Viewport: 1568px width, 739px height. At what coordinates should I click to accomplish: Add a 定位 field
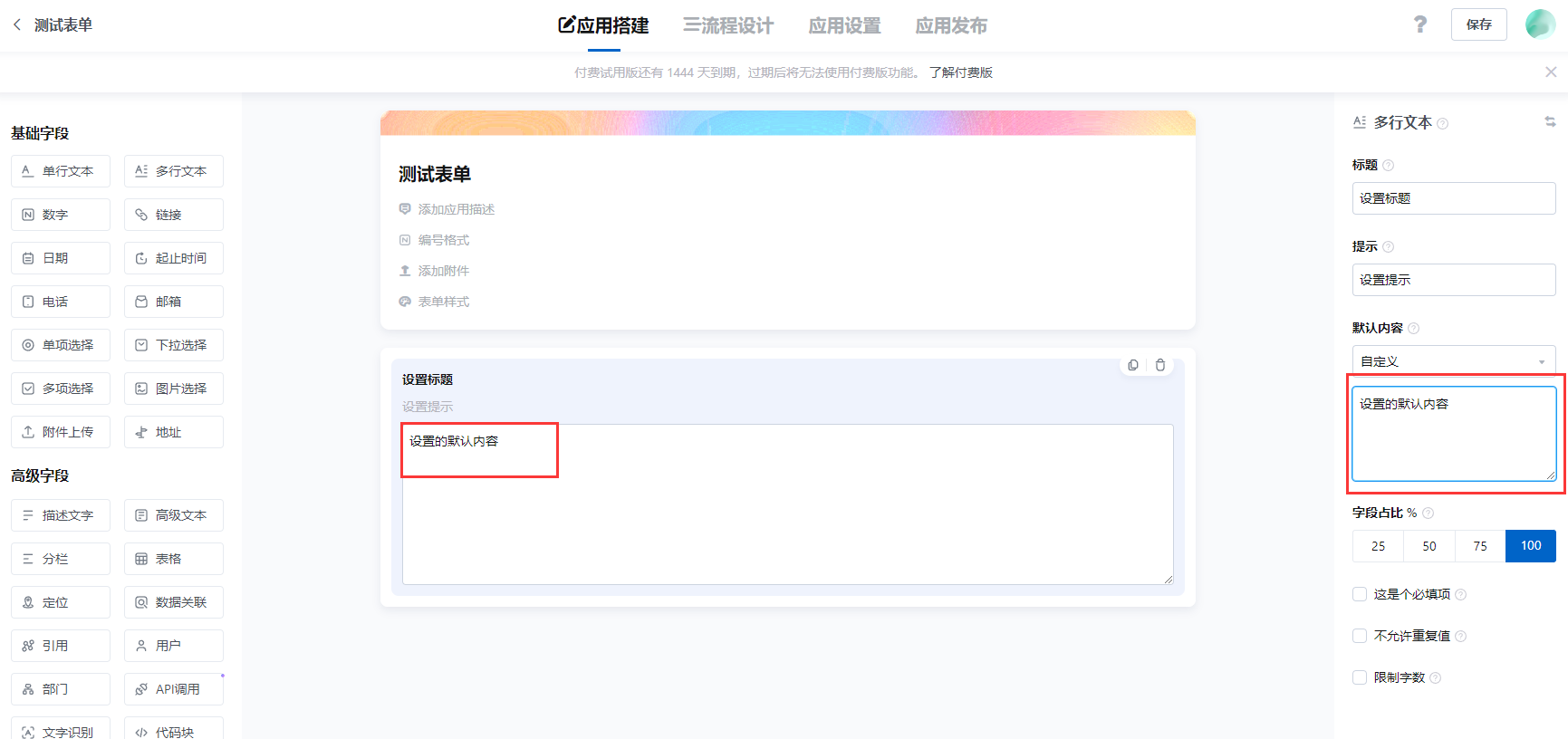[x=61, y=602]
